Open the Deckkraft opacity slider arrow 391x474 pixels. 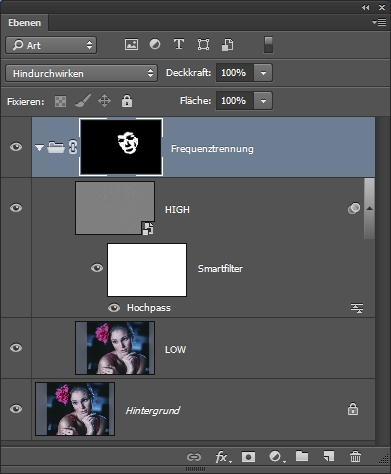click(x=263, y=73)
